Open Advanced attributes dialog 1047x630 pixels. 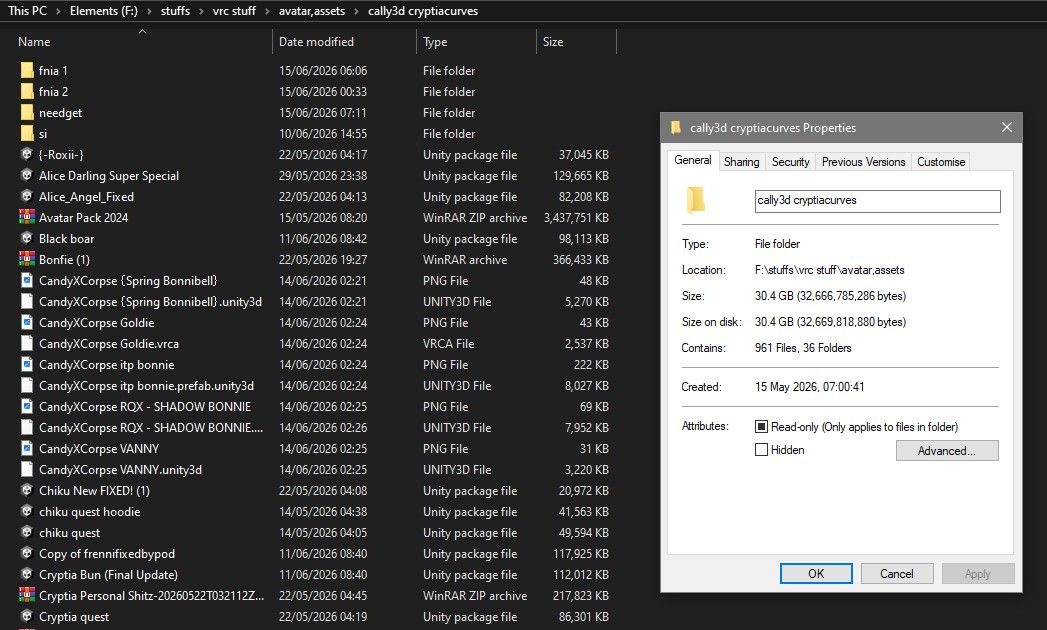click(947, 450)
